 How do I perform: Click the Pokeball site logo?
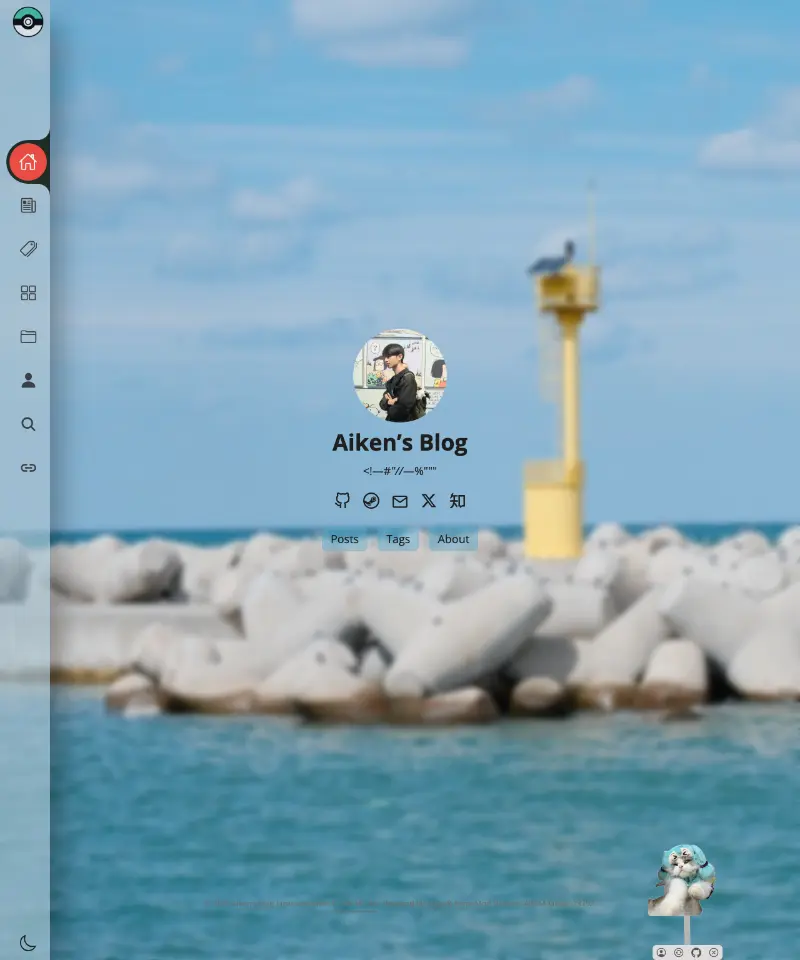tap(28, 22)
